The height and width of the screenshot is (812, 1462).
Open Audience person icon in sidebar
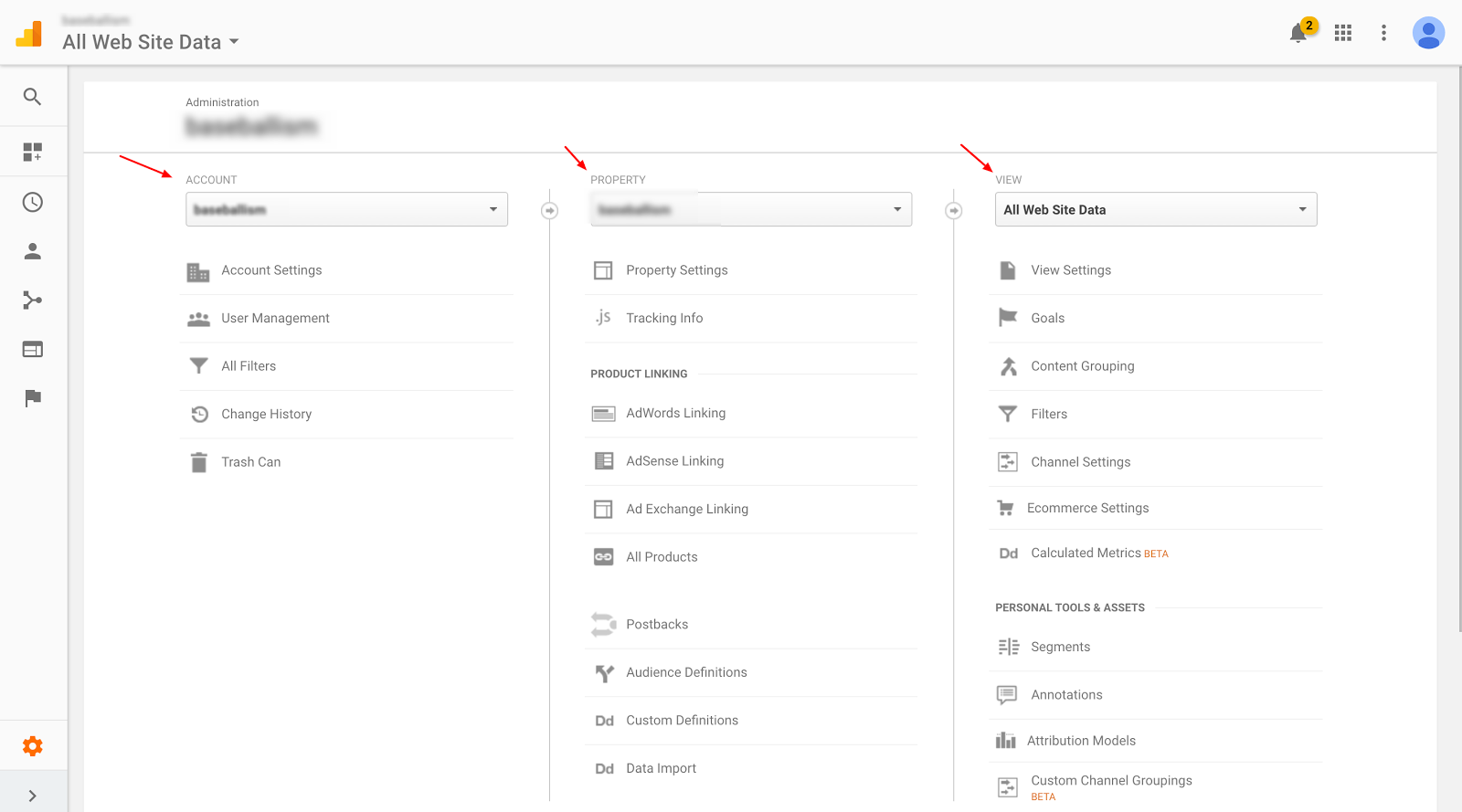[x=33, y=251]
